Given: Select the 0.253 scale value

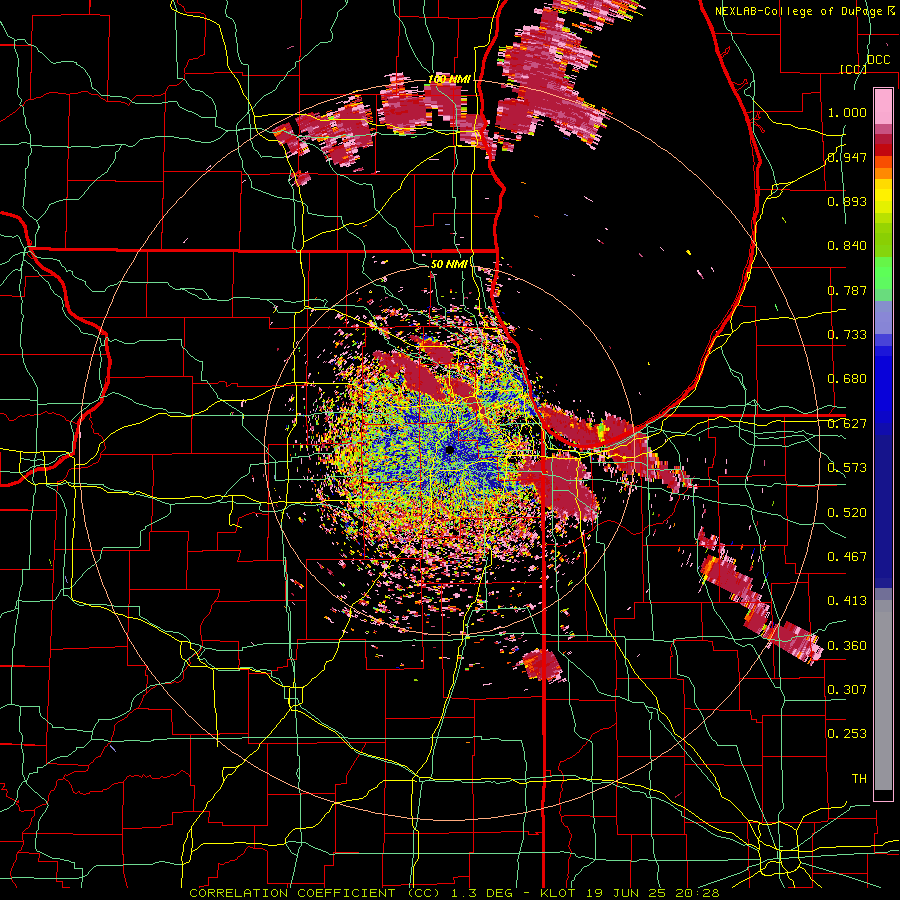Looking at the screenshot, I should point(847,734).
